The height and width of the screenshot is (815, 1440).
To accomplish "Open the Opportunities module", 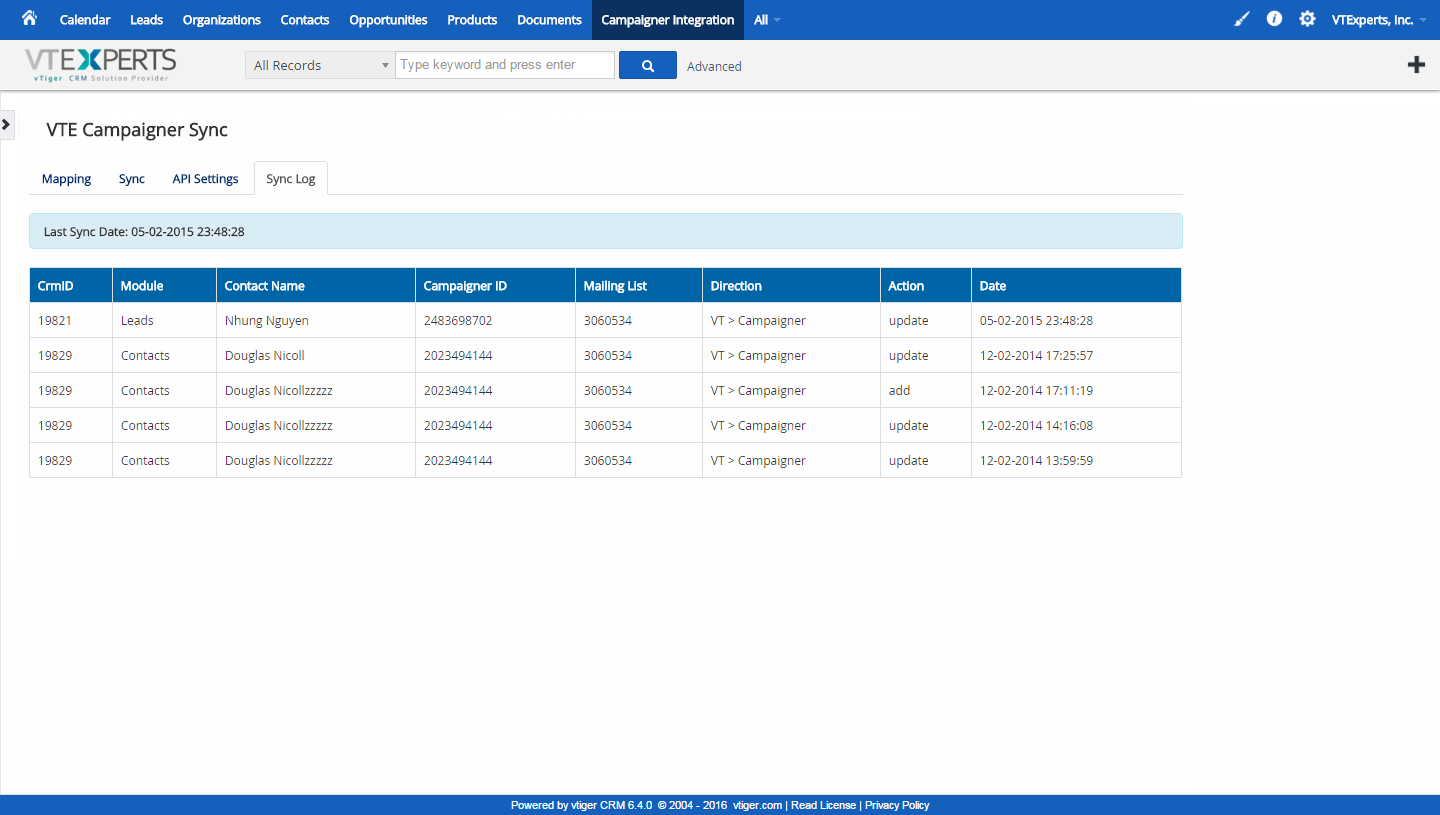I will click(388, 20).
